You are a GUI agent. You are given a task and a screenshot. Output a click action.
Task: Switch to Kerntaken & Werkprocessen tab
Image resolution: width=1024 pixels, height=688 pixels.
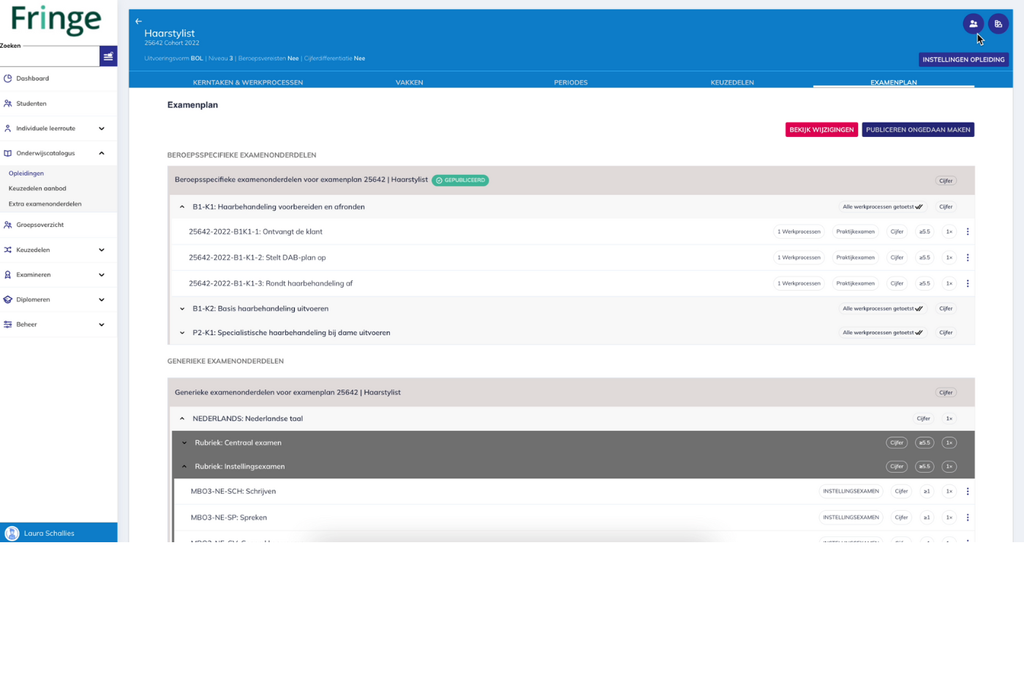[248, 82]
